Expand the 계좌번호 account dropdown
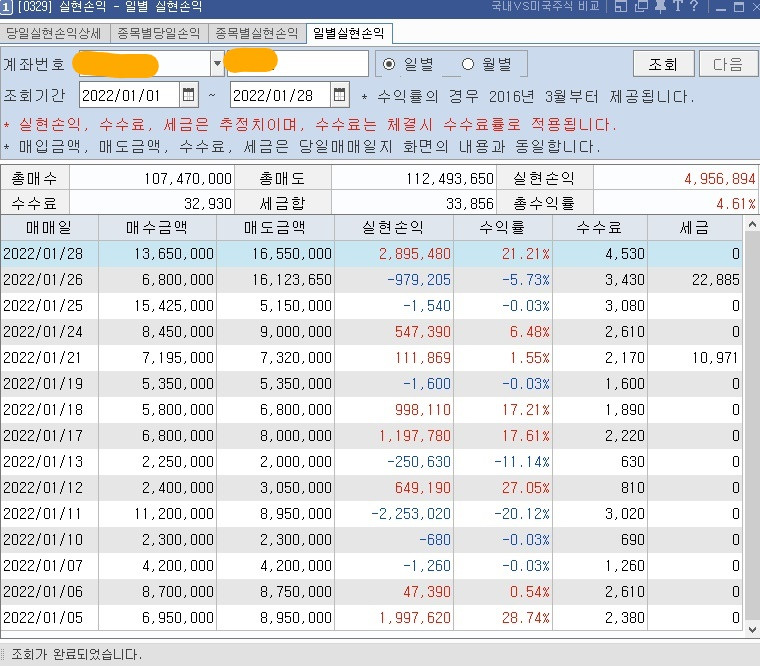This screenshot has width=760, height=666. pyautogui.click(x=217, y=63)
